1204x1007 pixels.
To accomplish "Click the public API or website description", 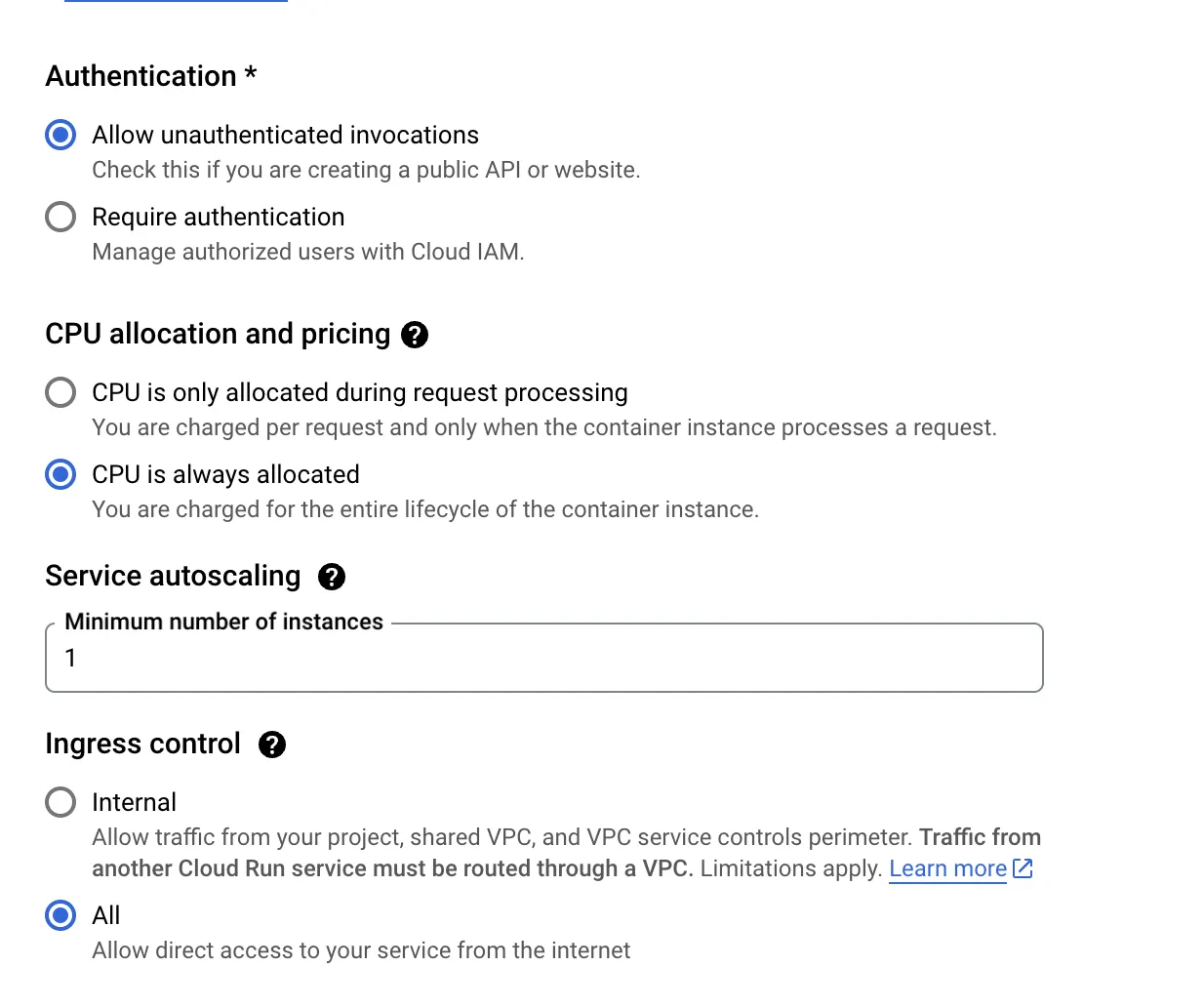I will [366, 170].
